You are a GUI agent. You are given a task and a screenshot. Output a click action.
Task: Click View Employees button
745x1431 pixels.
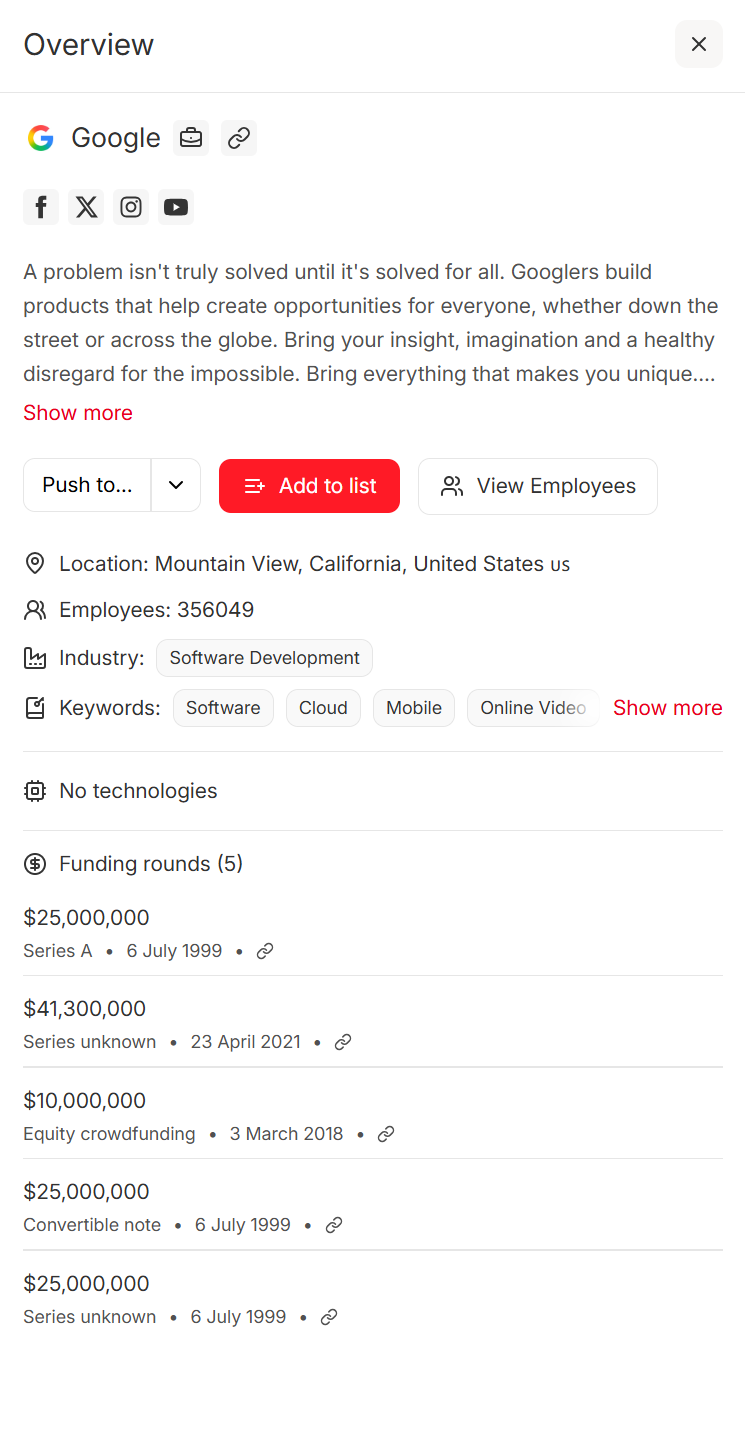pyautogui.click(x=538, y=486)
